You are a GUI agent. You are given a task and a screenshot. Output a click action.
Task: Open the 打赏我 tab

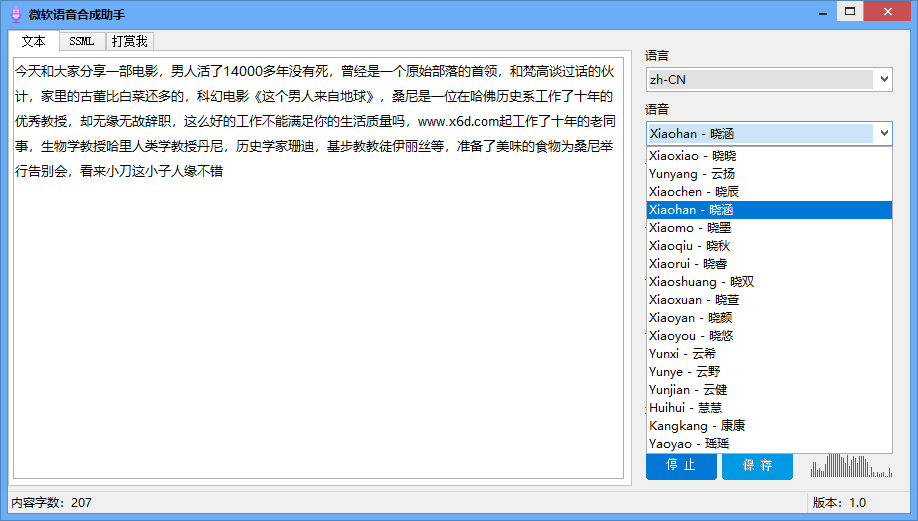point(130,41)
